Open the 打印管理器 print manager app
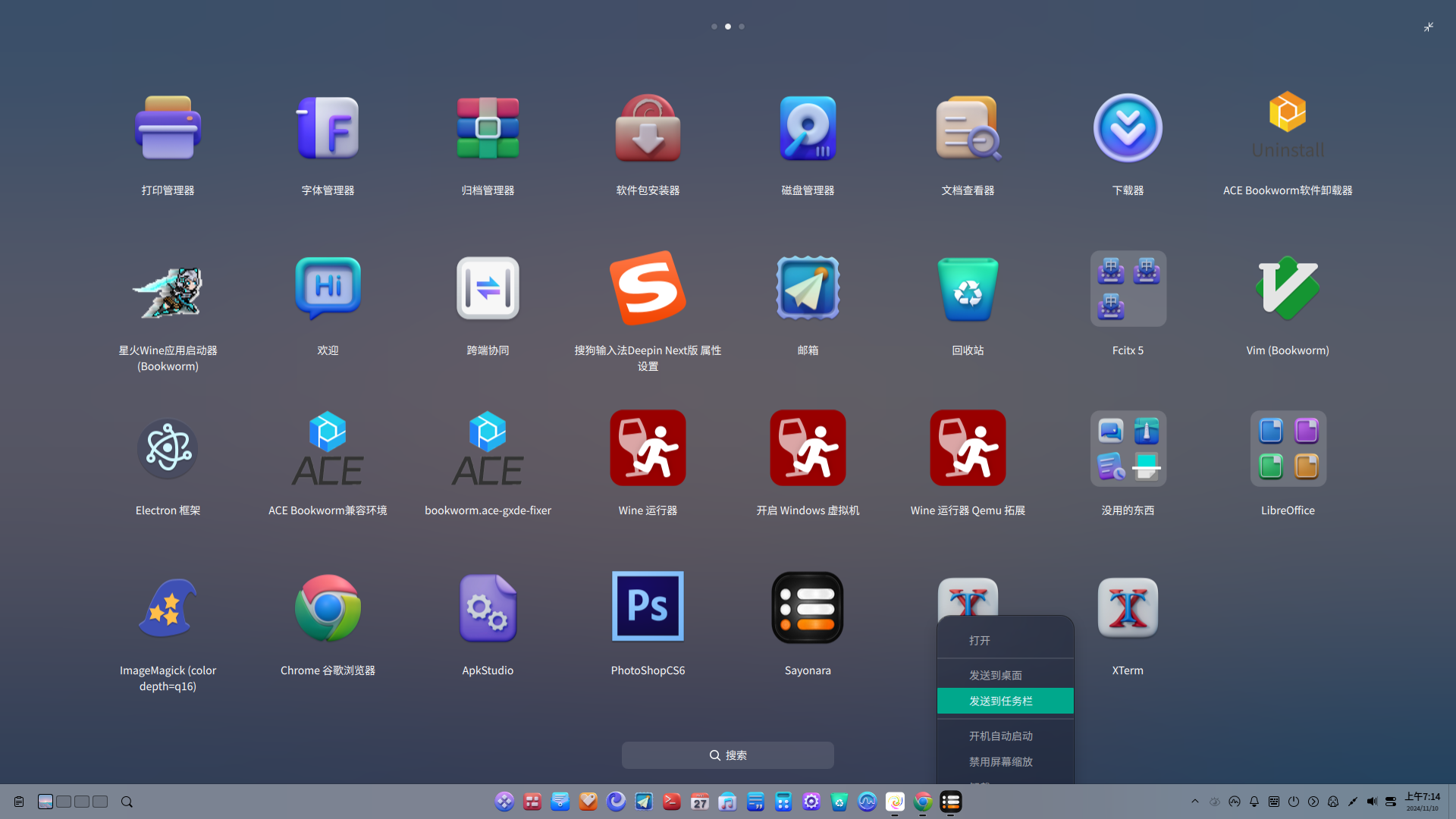This screenshot has width=1456, height=819. point(168,127)
